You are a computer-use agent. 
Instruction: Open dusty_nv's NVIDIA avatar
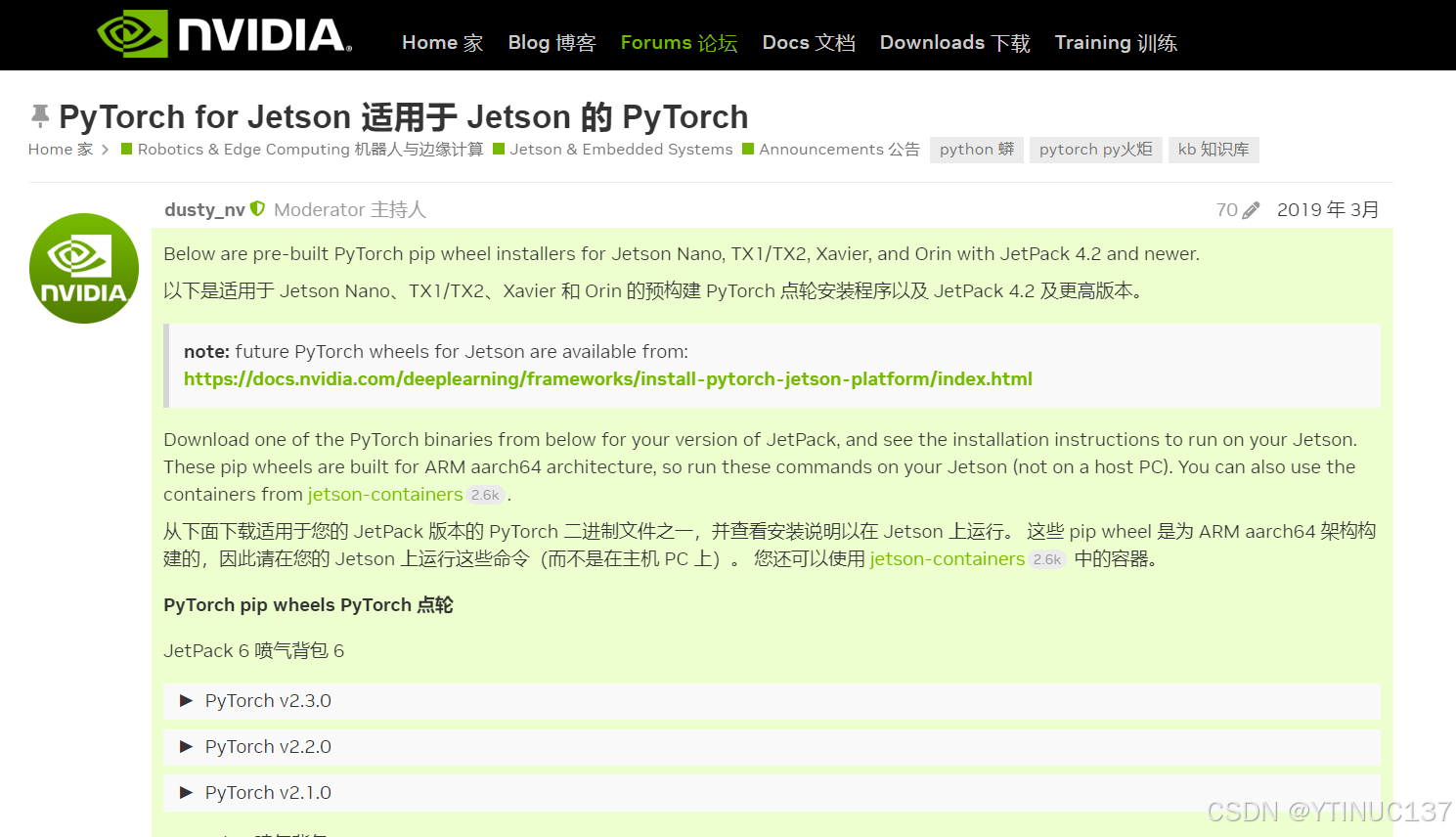tap(84, 268)
